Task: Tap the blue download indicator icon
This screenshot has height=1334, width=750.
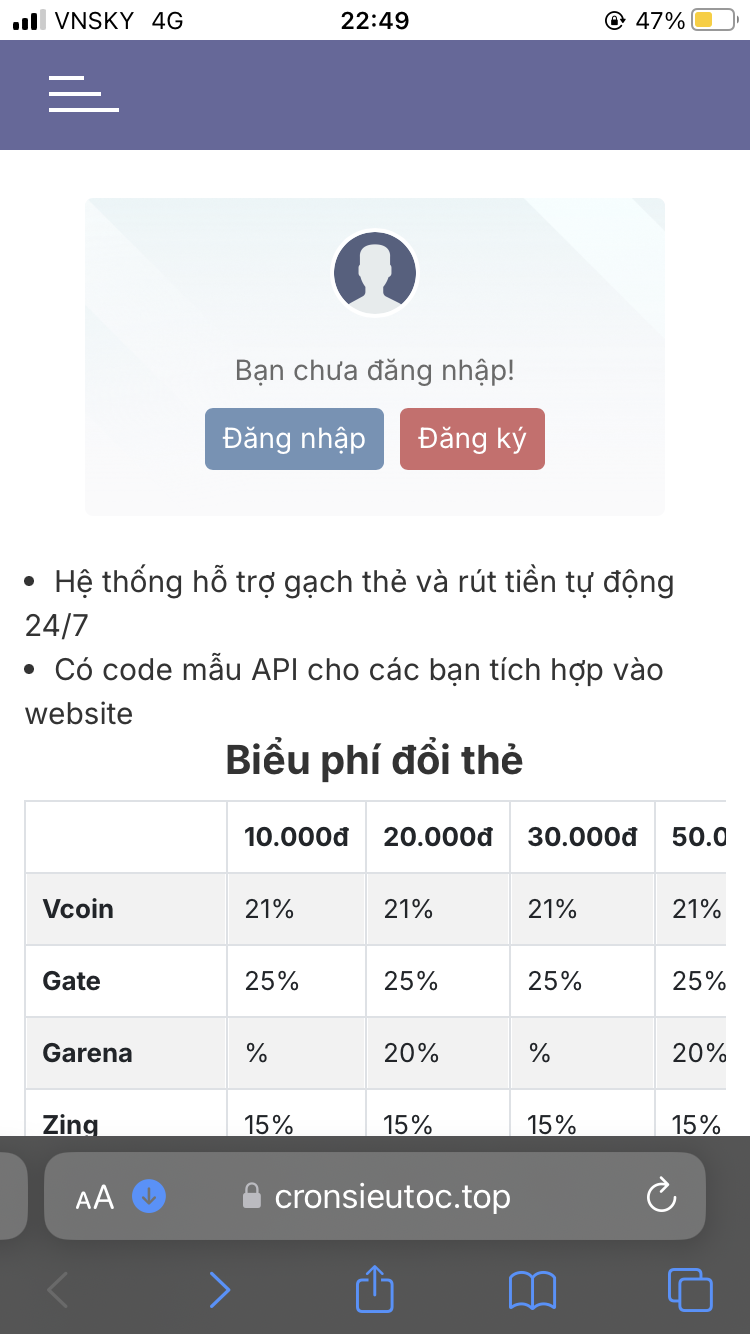Action: 149,1196
